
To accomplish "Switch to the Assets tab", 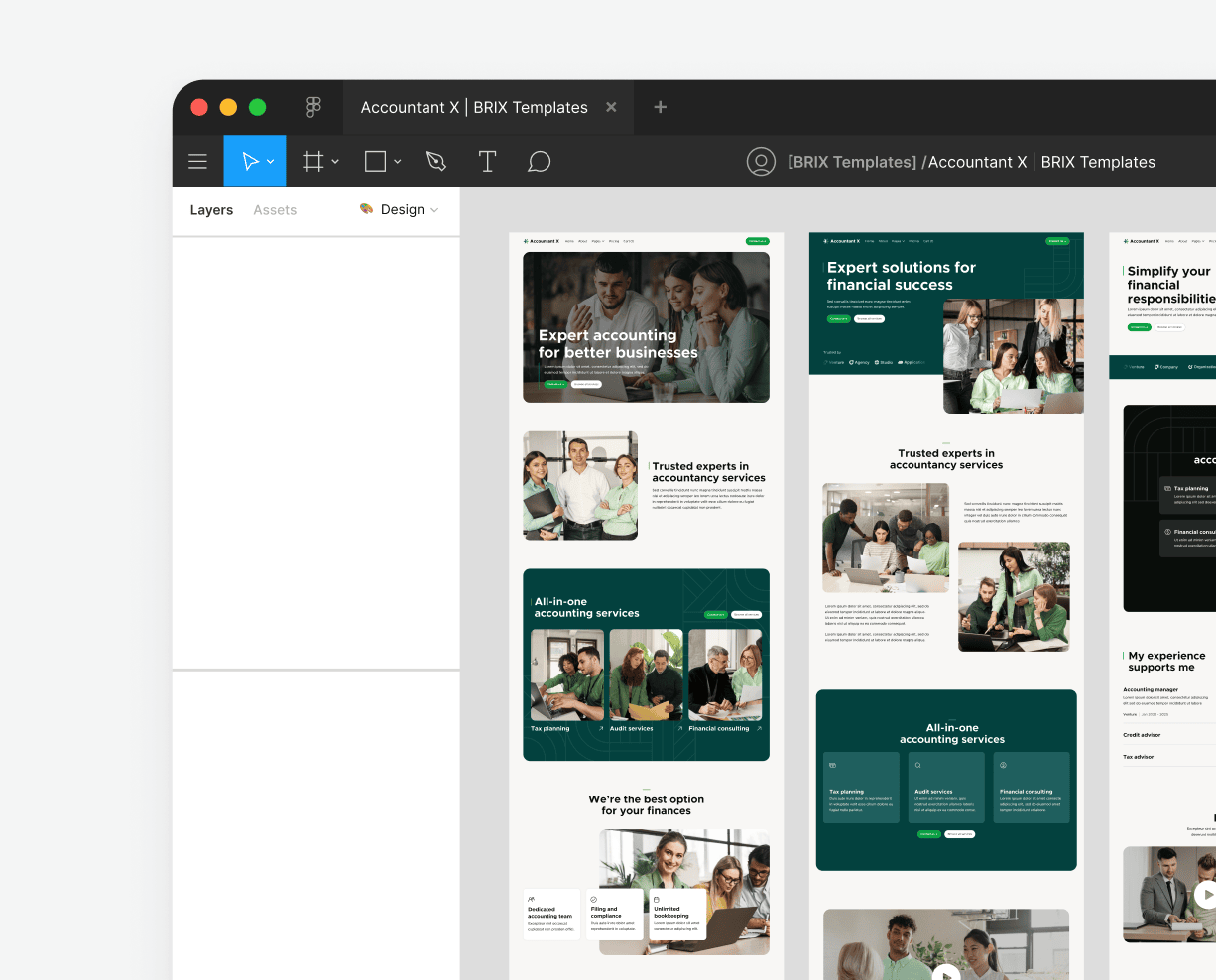I will tap(275, 209).
